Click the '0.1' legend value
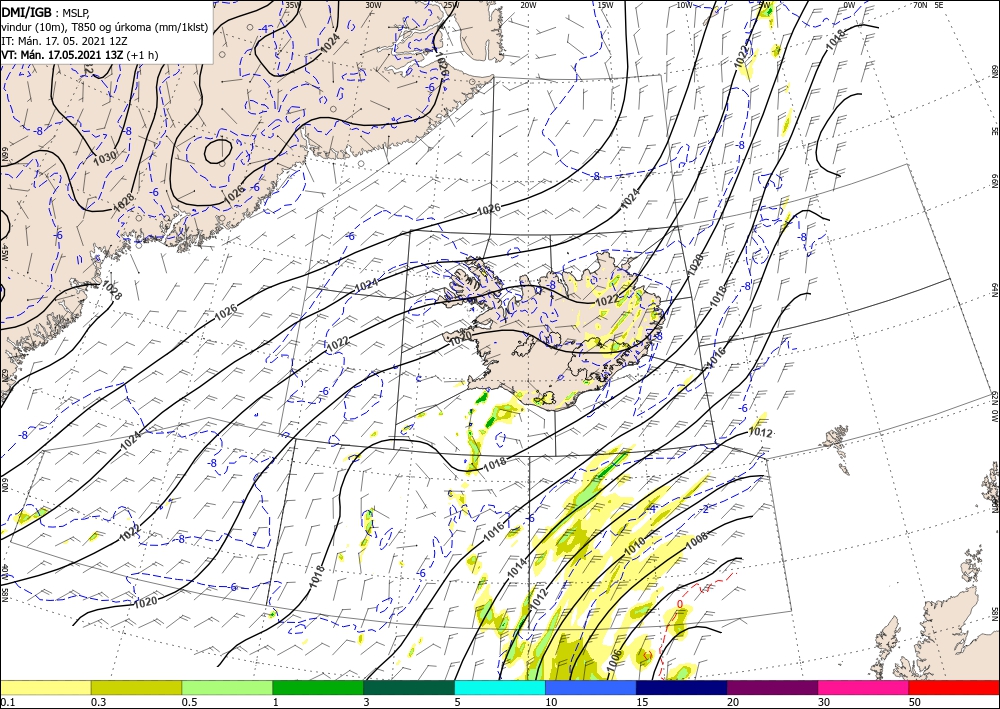Image resolution: width=1000 pixels, height=709 pixels. click(x=7, y=702)
